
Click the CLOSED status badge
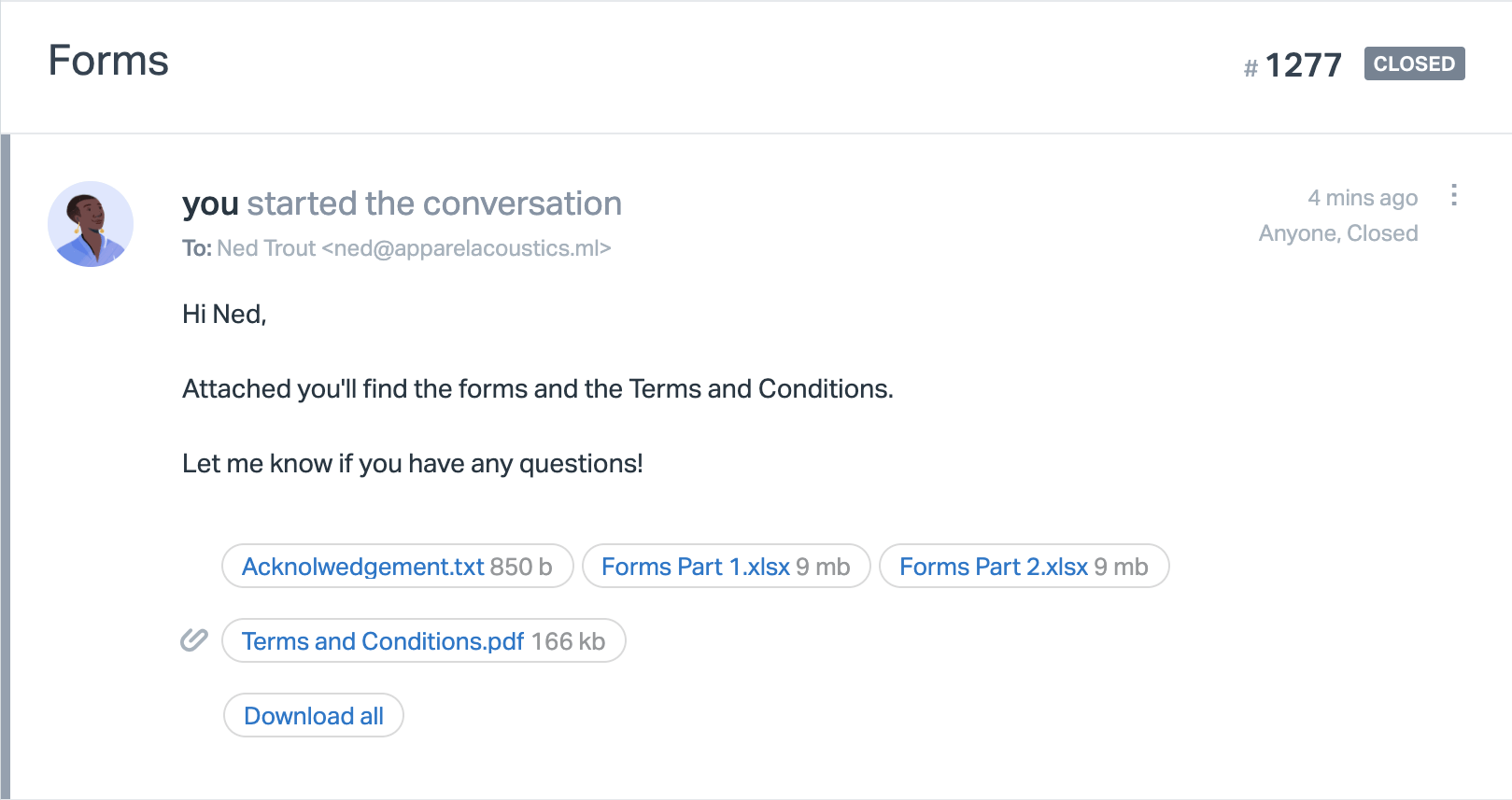click(x=1414, y=63)
